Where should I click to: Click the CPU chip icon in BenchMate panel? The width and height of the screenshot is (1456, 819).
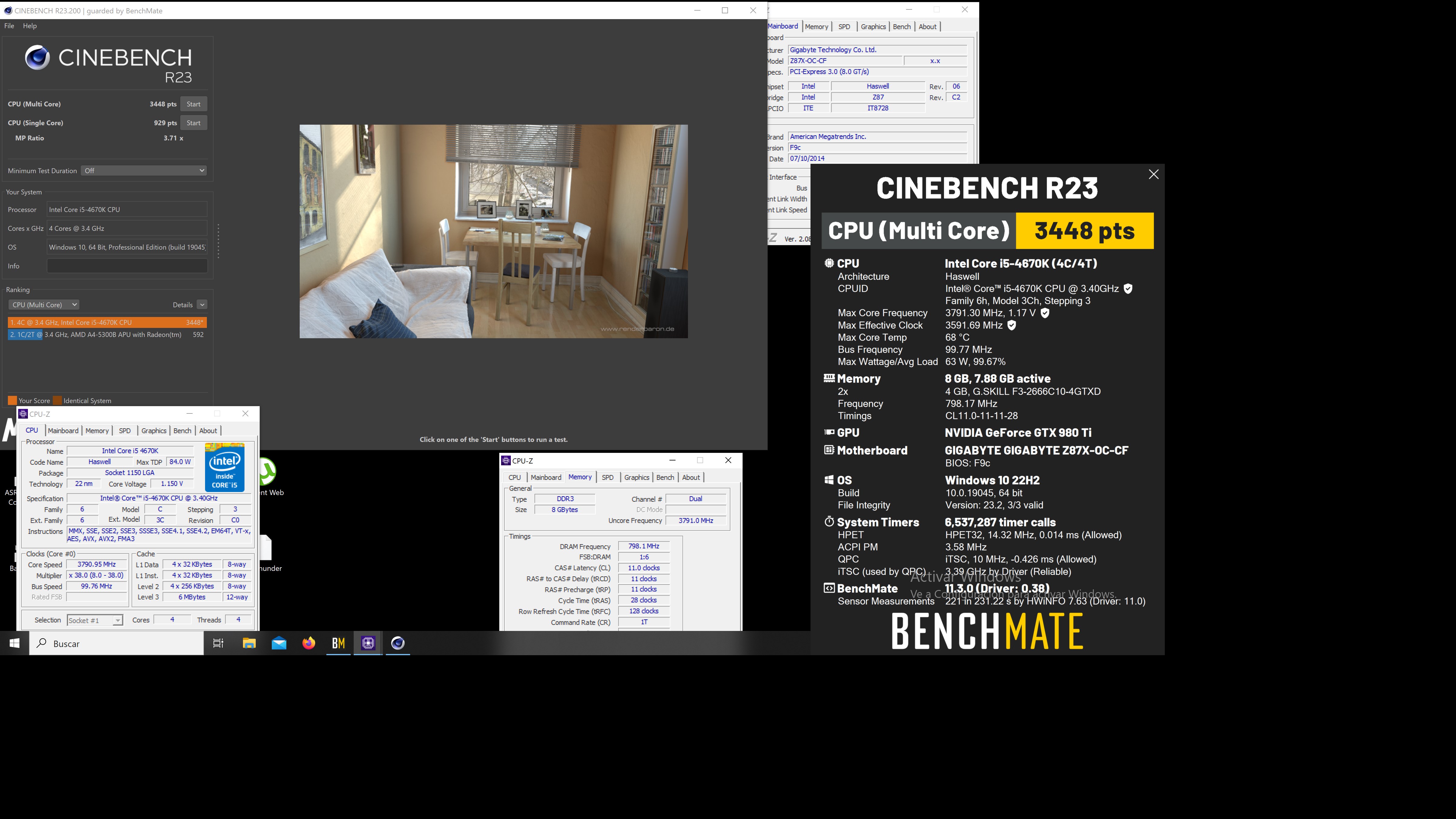pyautogui.click(x=829, y=263)
